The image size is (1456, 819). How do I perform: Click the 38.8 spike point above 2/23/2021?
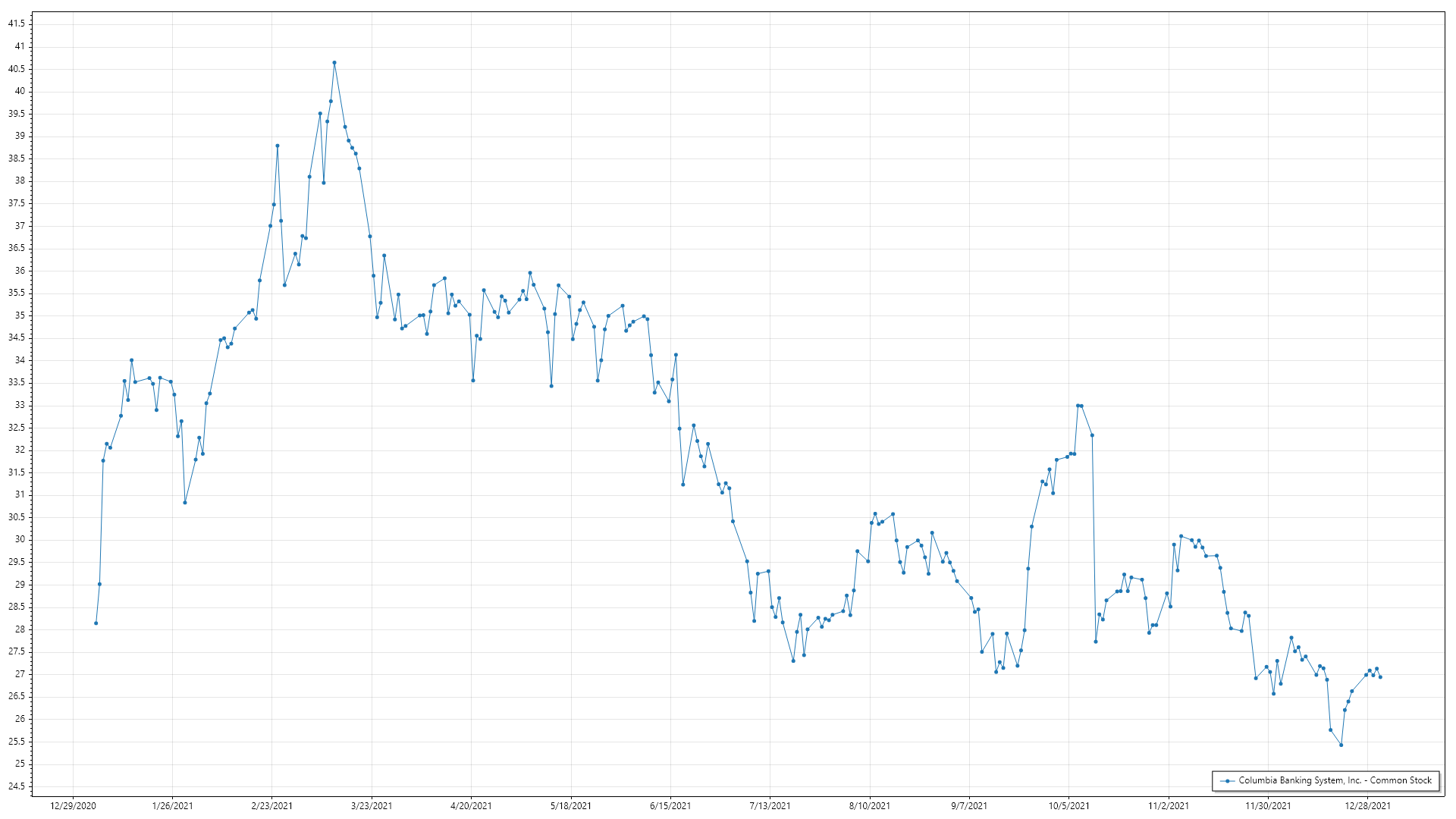(x=278, y=146)
